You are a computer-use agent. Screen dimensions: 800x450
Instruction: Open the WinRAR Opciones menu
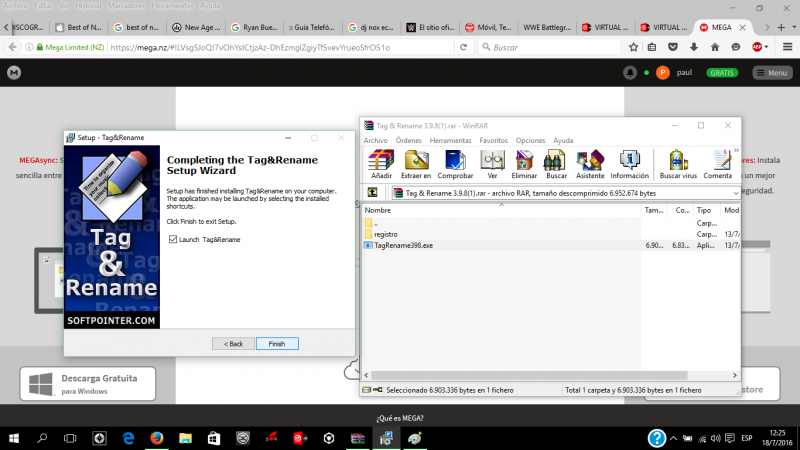click(530, 140)
